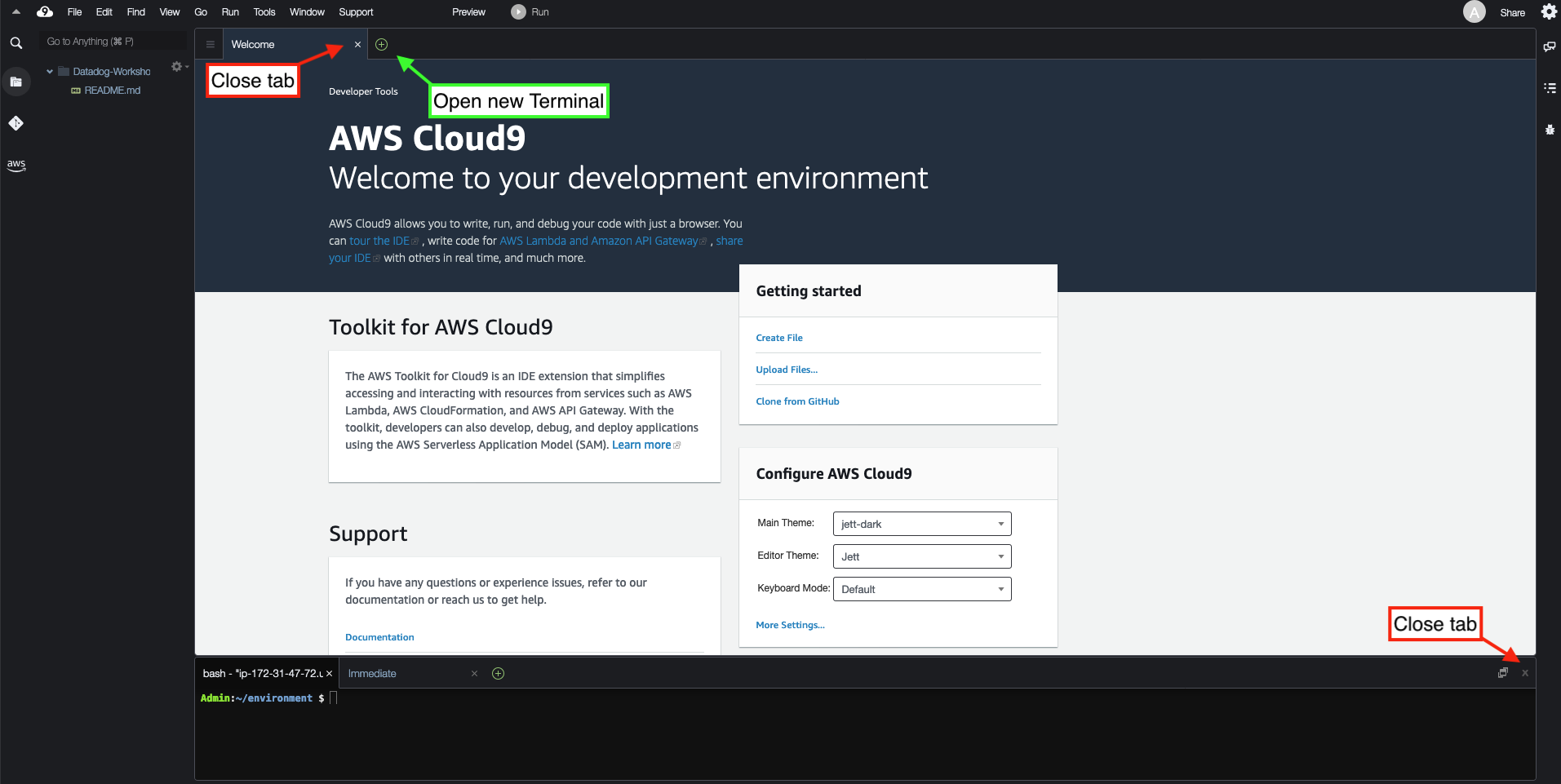Open the File menu
Viewport: 1561px width, 784px height.
pyautogui.click(x=74, y=11)
